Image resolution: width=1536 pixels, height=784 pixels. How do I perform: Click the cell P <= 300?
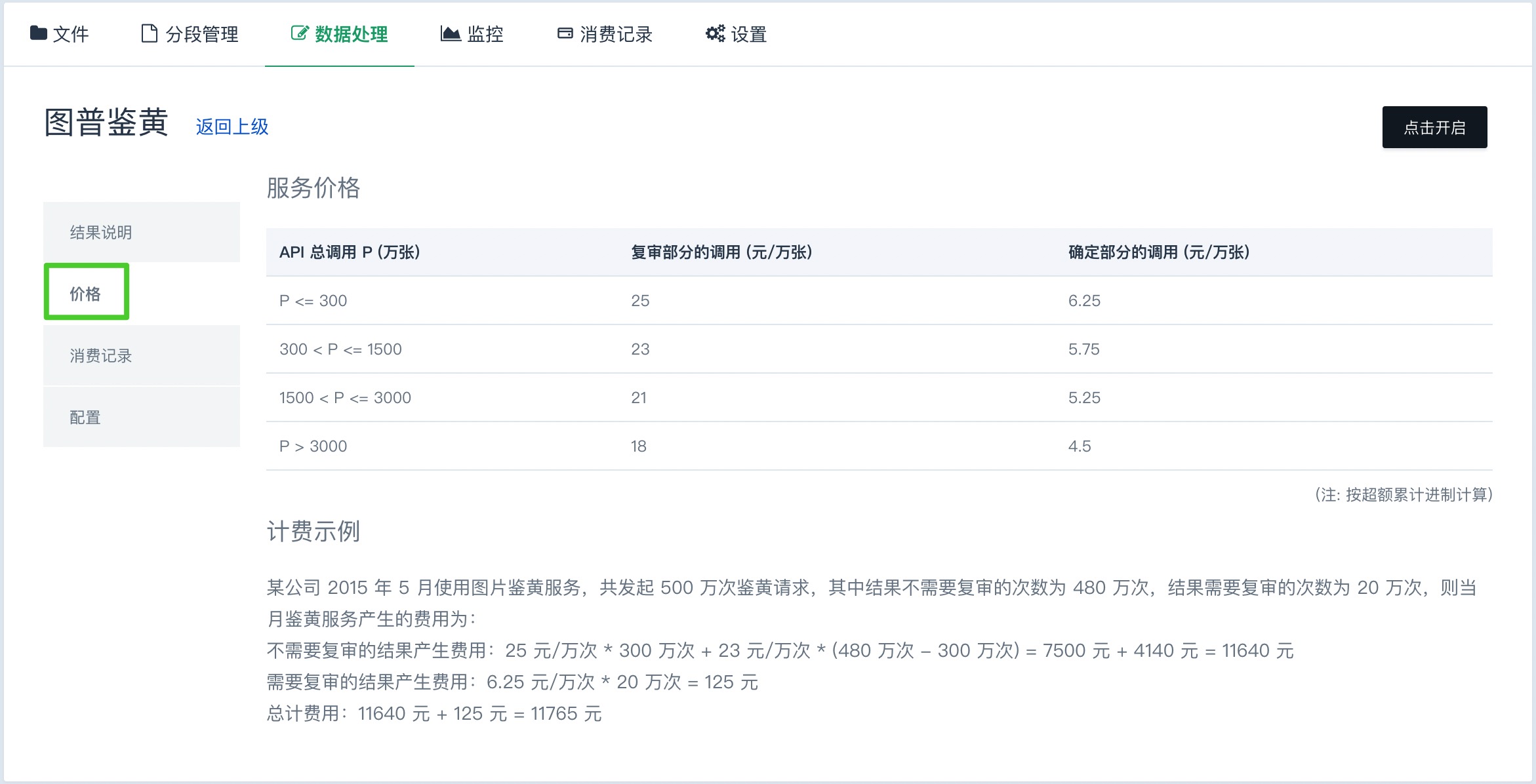(313, 301)
